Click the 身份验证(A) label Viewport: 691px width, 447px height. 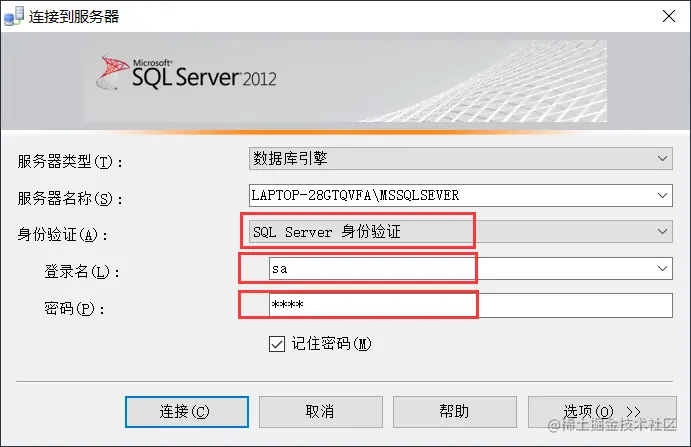coord(63,235)
